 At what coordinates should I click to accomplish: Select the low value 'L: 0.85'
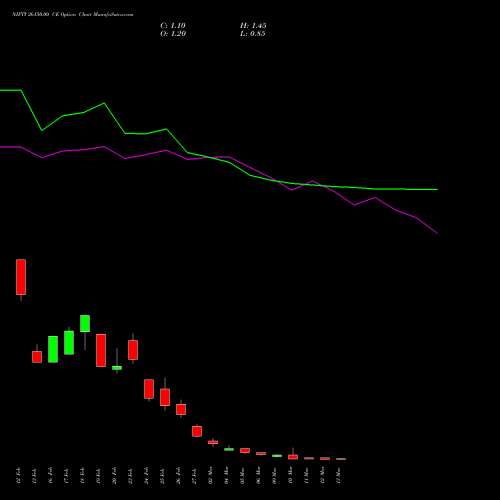point(253,34)
